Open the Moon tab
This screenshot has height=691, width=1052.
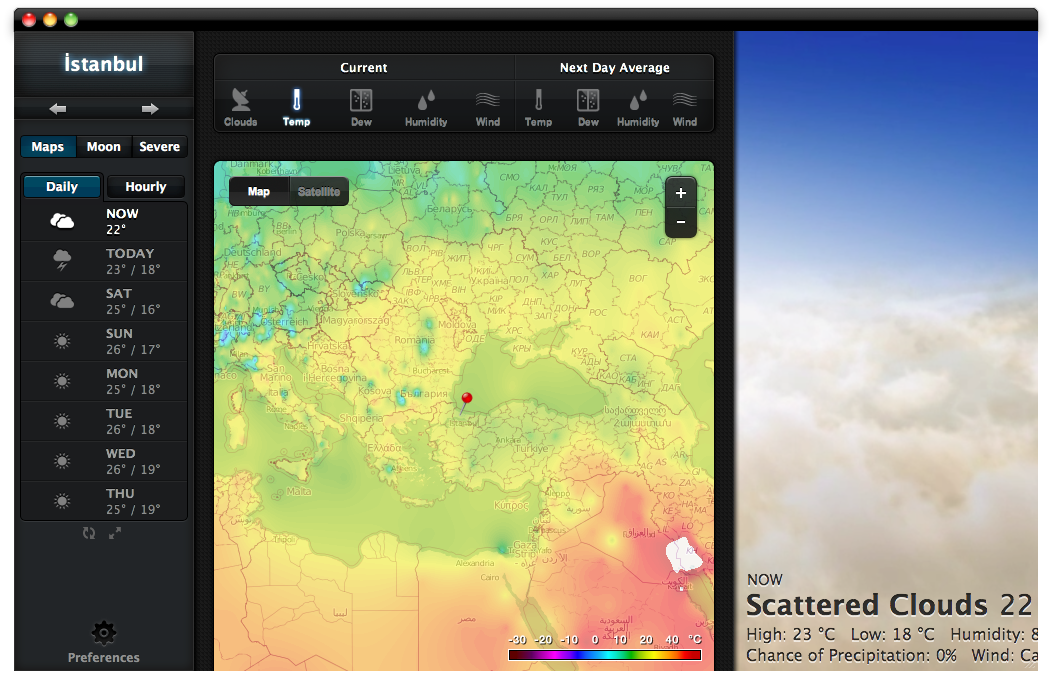click(x=104, y=147)
